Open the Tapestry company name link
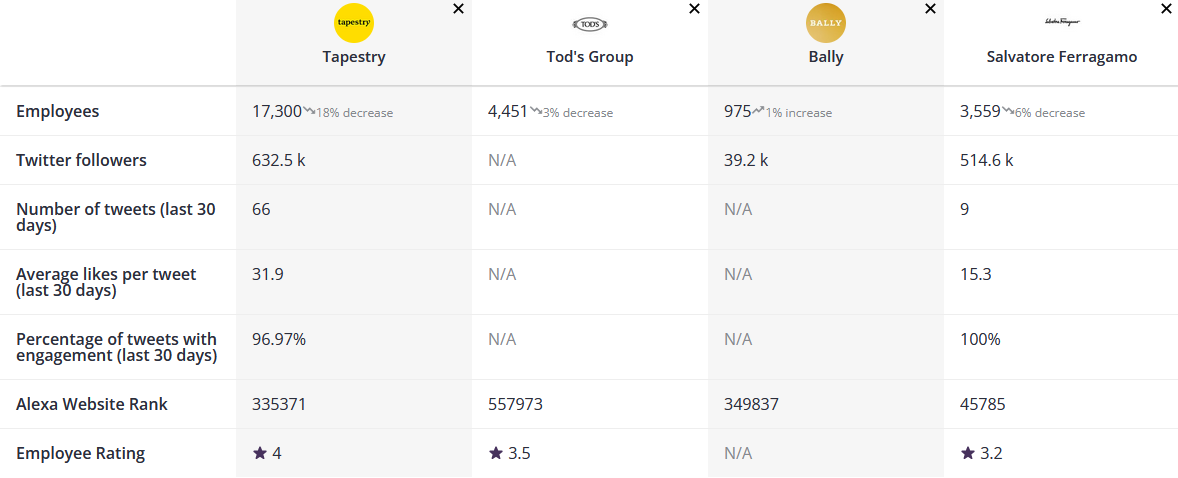The image size is (1178, 478). [x=354, y=57]
